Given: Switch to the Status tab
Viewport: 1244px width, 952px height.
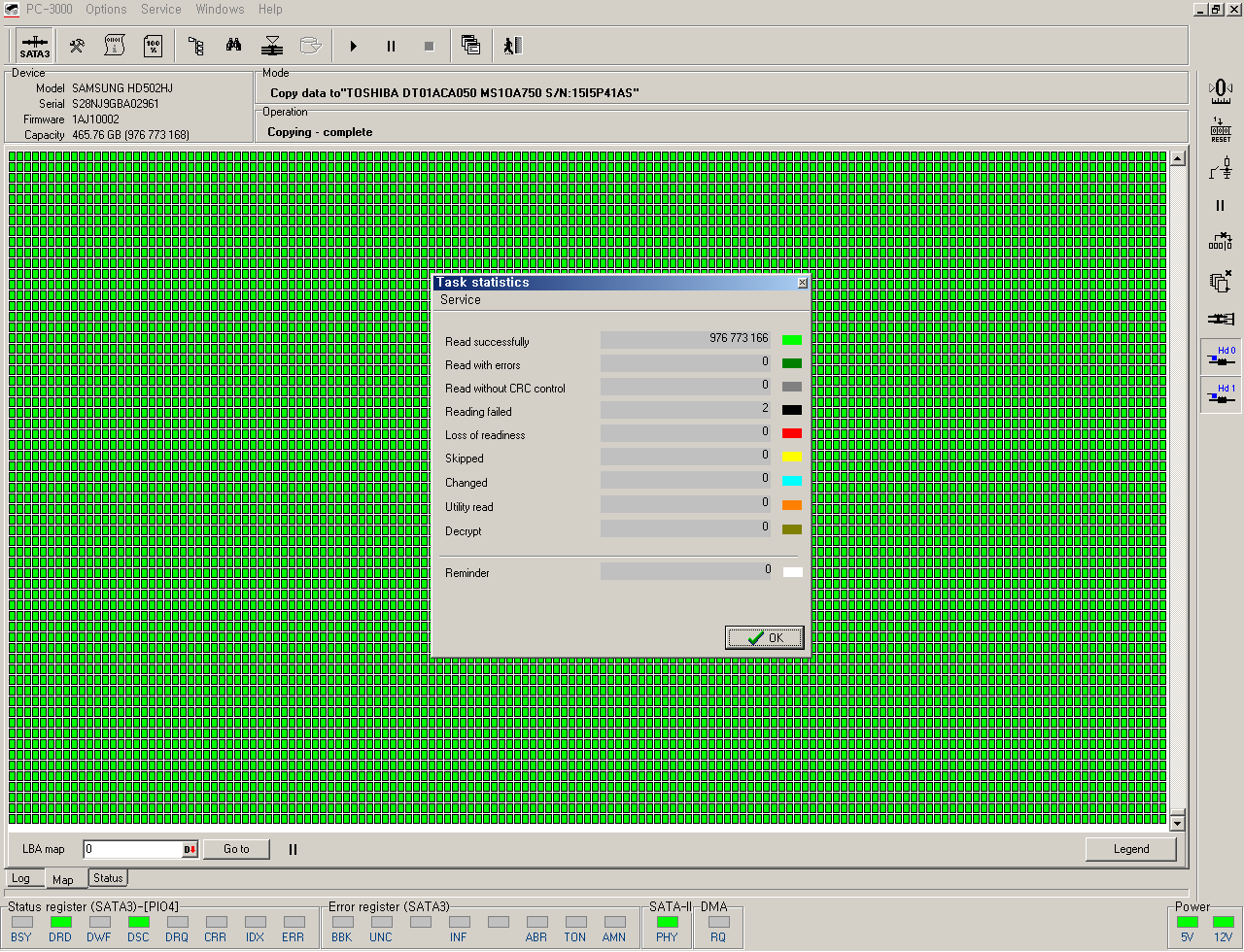Looking at the screenshot, I should point(108,878).
